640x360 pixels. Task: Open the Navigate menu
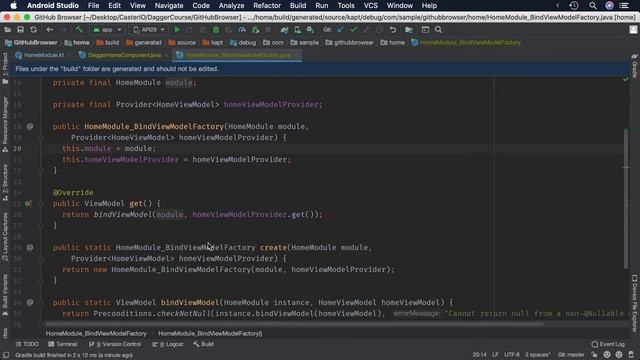coord(169,6)
